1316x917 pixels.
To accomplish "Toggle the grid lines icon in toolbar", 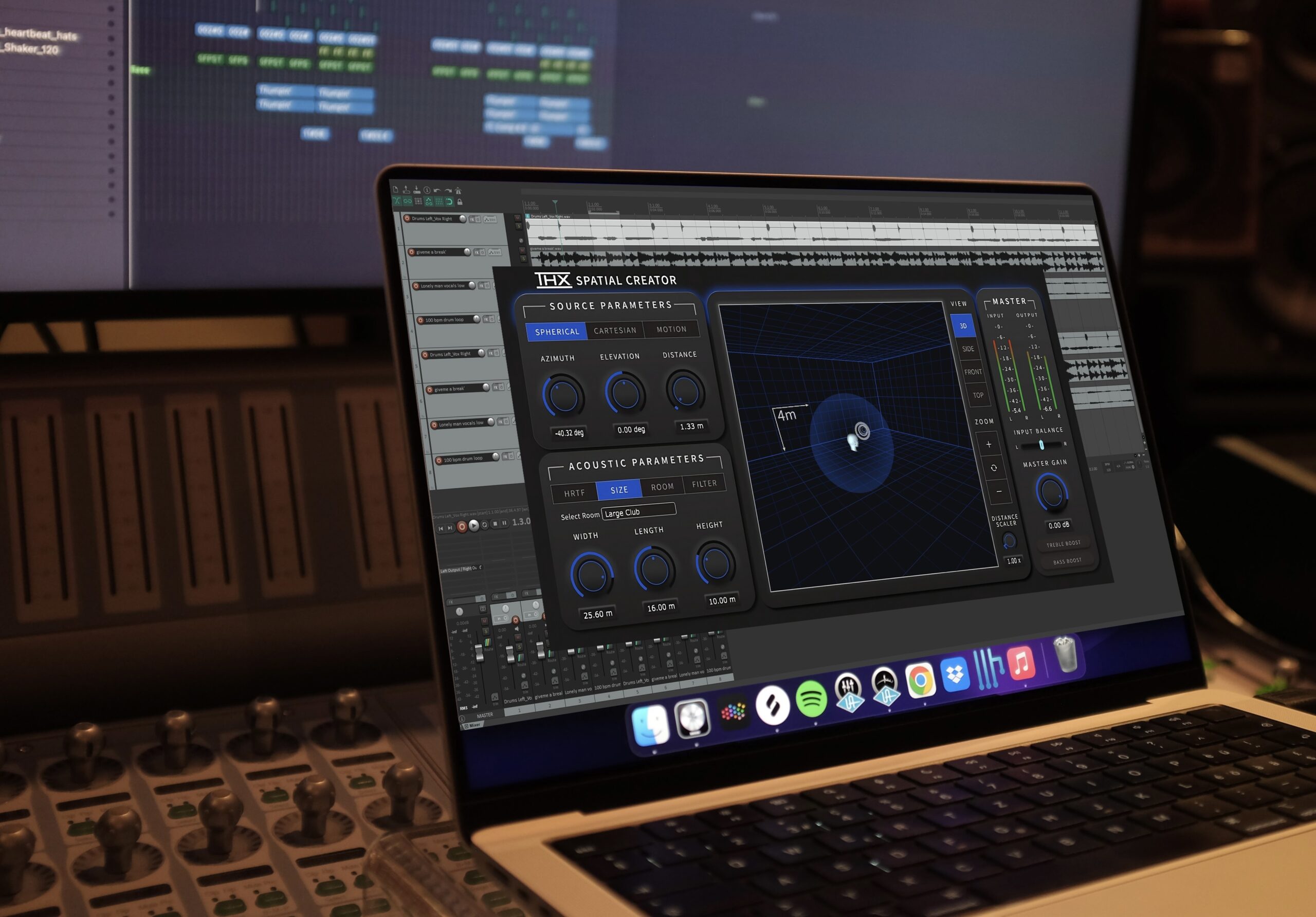I will (x=440, y=201).
